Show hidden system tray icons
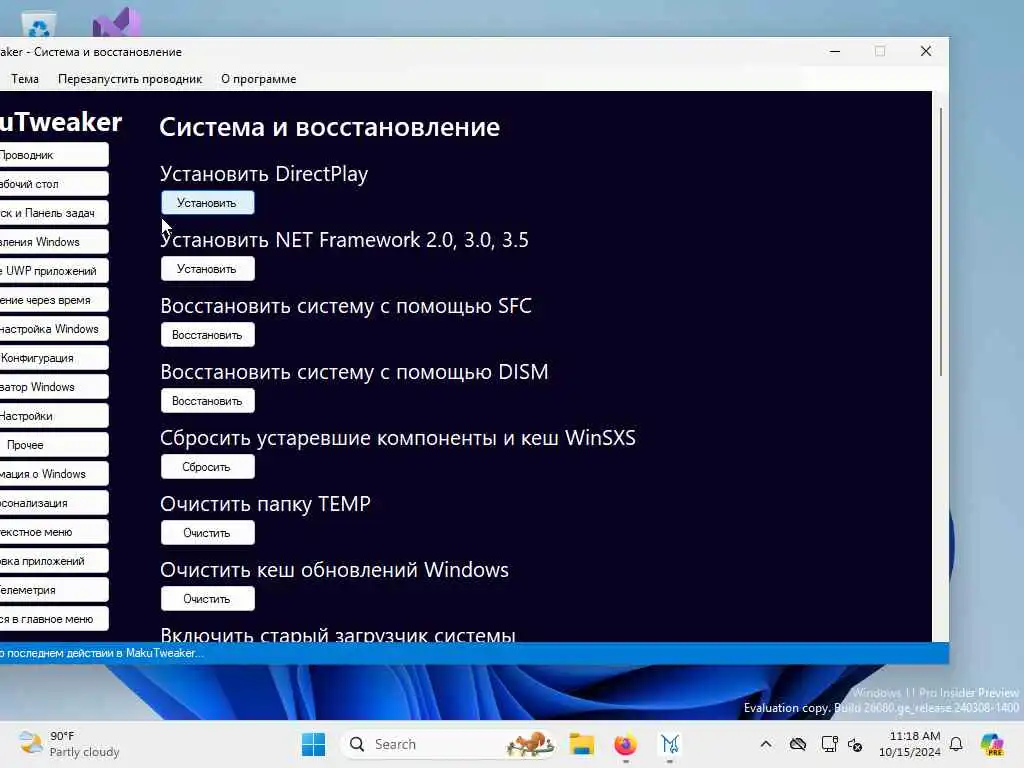 [766, 744]
